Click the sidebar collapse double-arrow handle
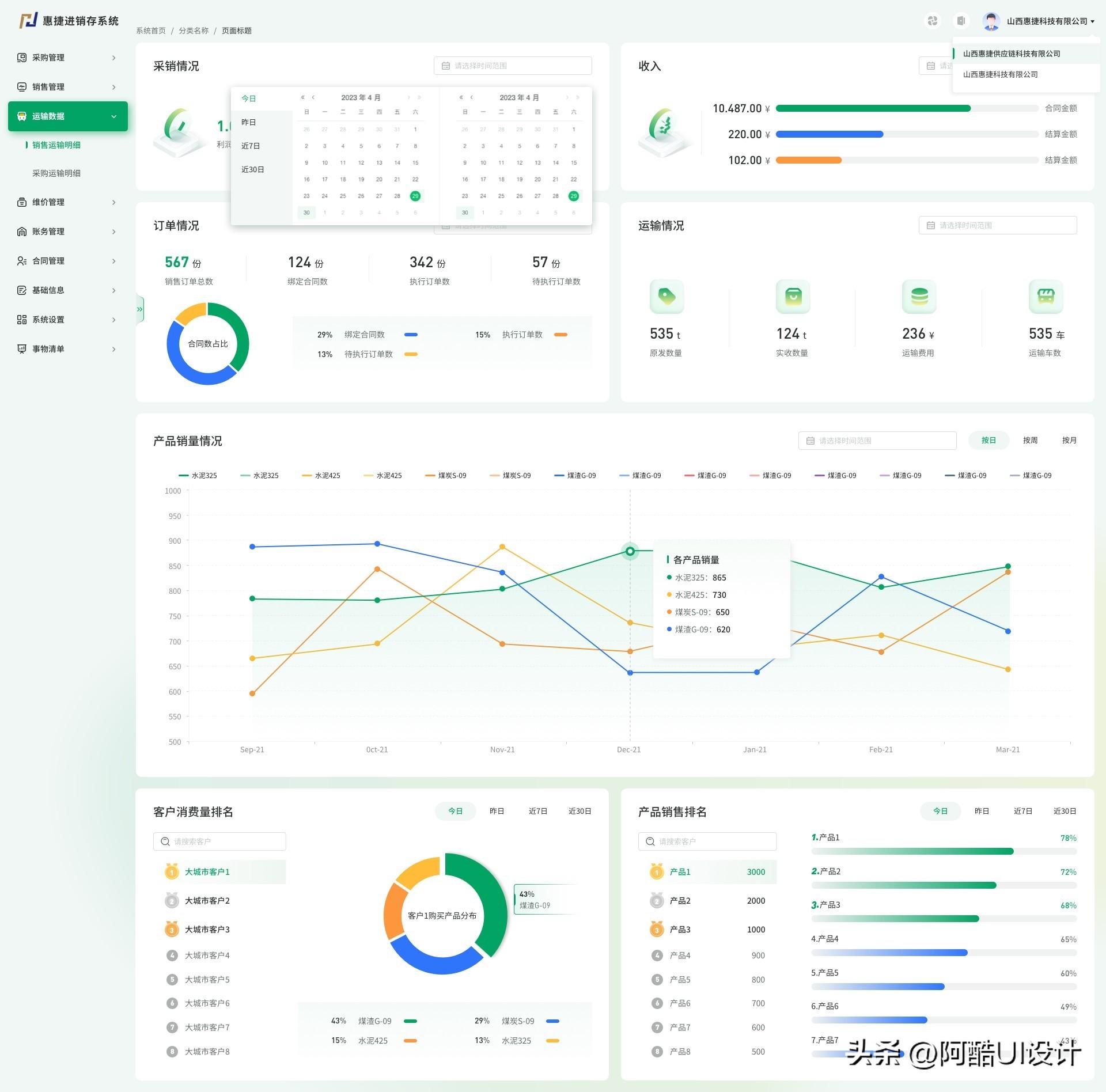This screenshot has height=1092, width=1106. (140, 309)
